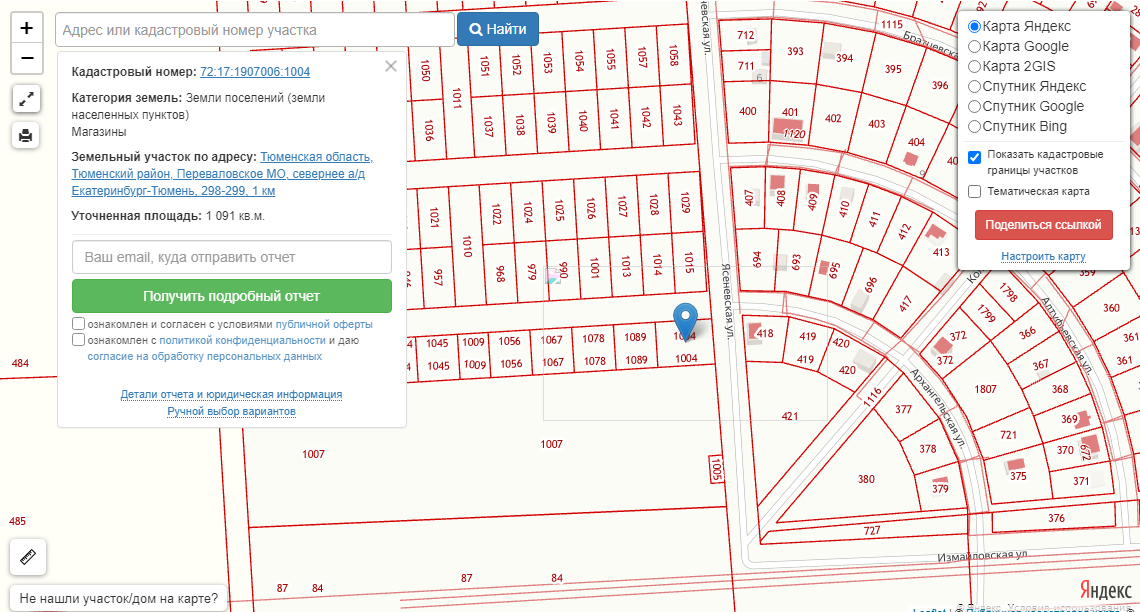Open политикой конфиденциальности link
Screen dimensions: 1140x612
click(x=243, y=340)
